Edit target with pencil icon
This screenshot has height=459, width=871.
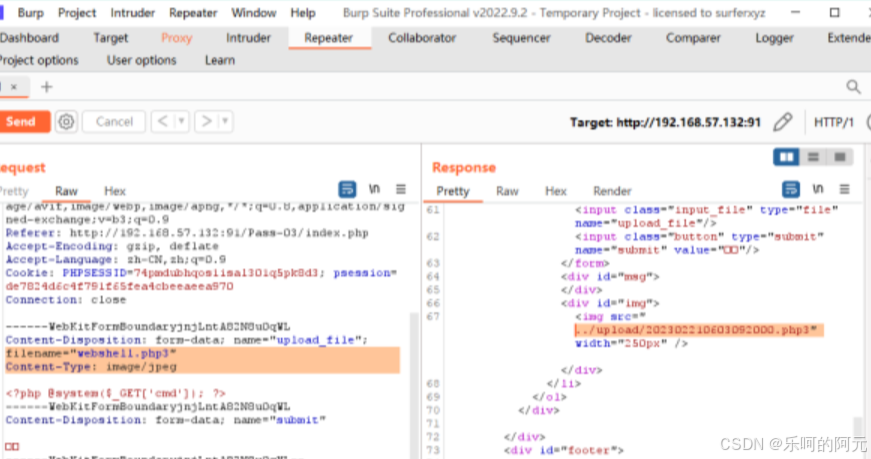783,122
